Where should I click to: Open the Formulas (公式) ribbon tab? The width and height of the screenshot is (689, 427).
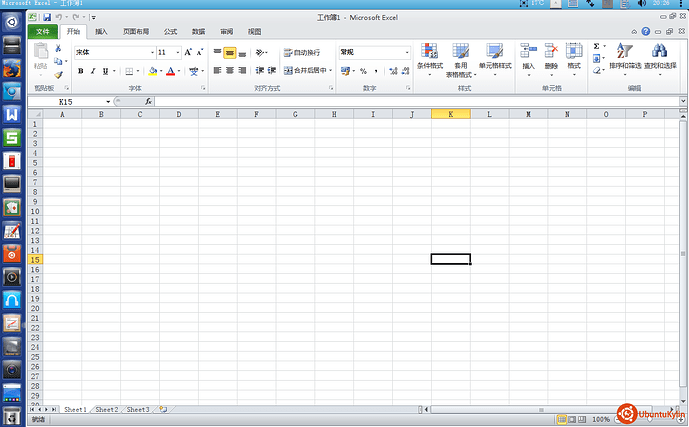click(x=170, y=32)
